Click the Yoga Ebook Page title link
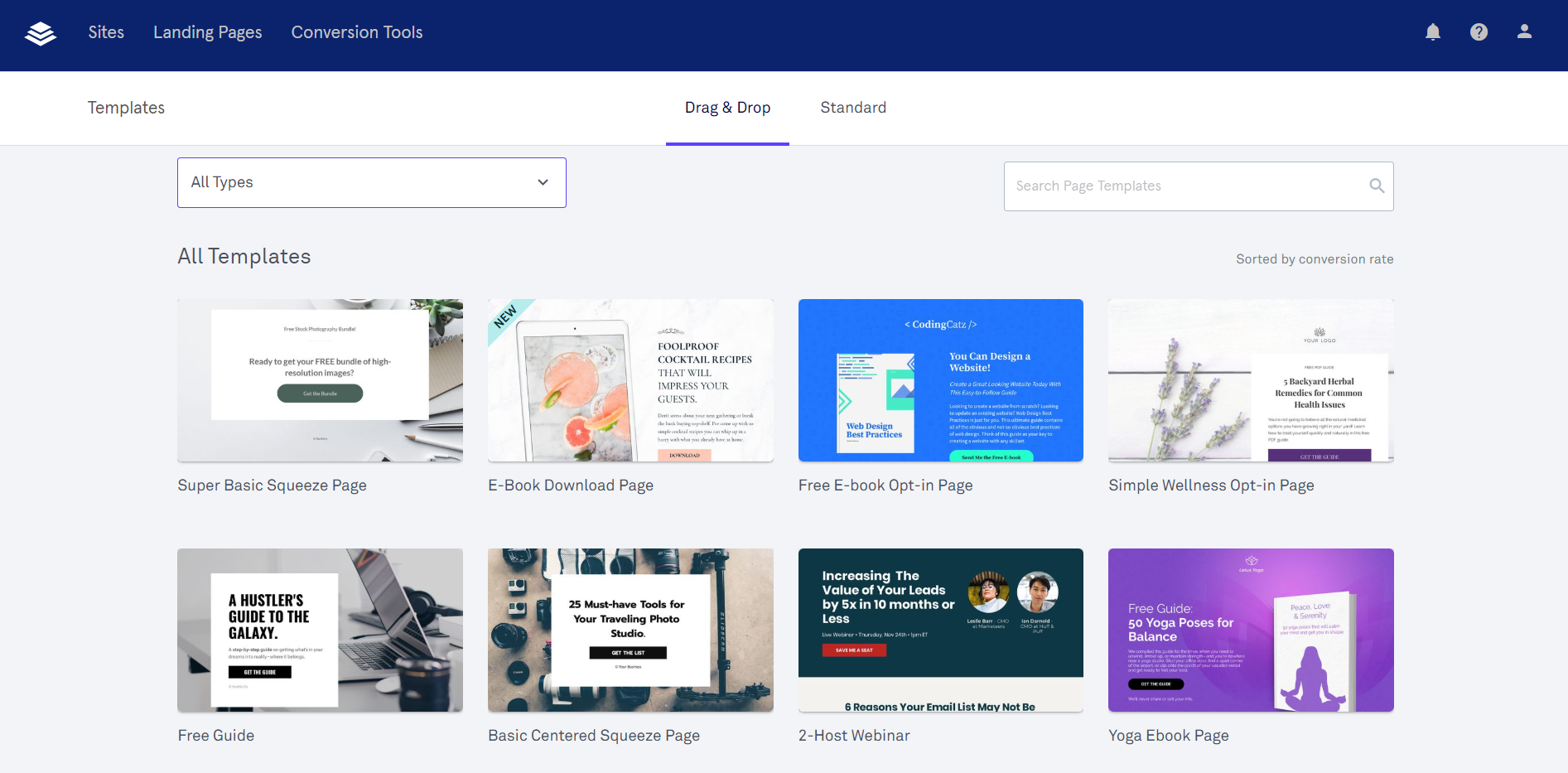This screenshot has width=1568, height=773. pos(1168,736)
